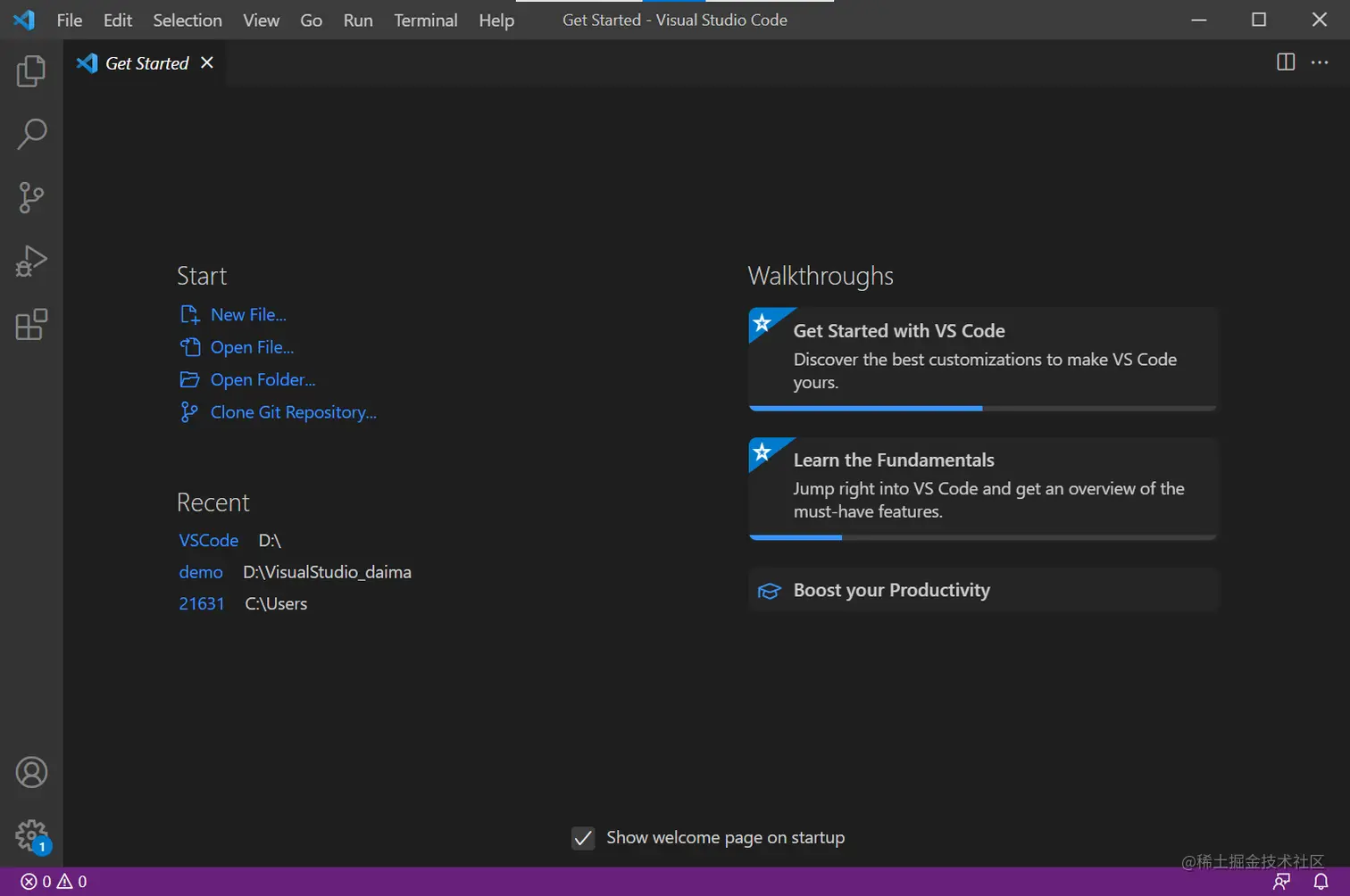Uncheck Show welcome page on startup
This screenshot has height=896, width=1350.
click(x=583, y=837)
